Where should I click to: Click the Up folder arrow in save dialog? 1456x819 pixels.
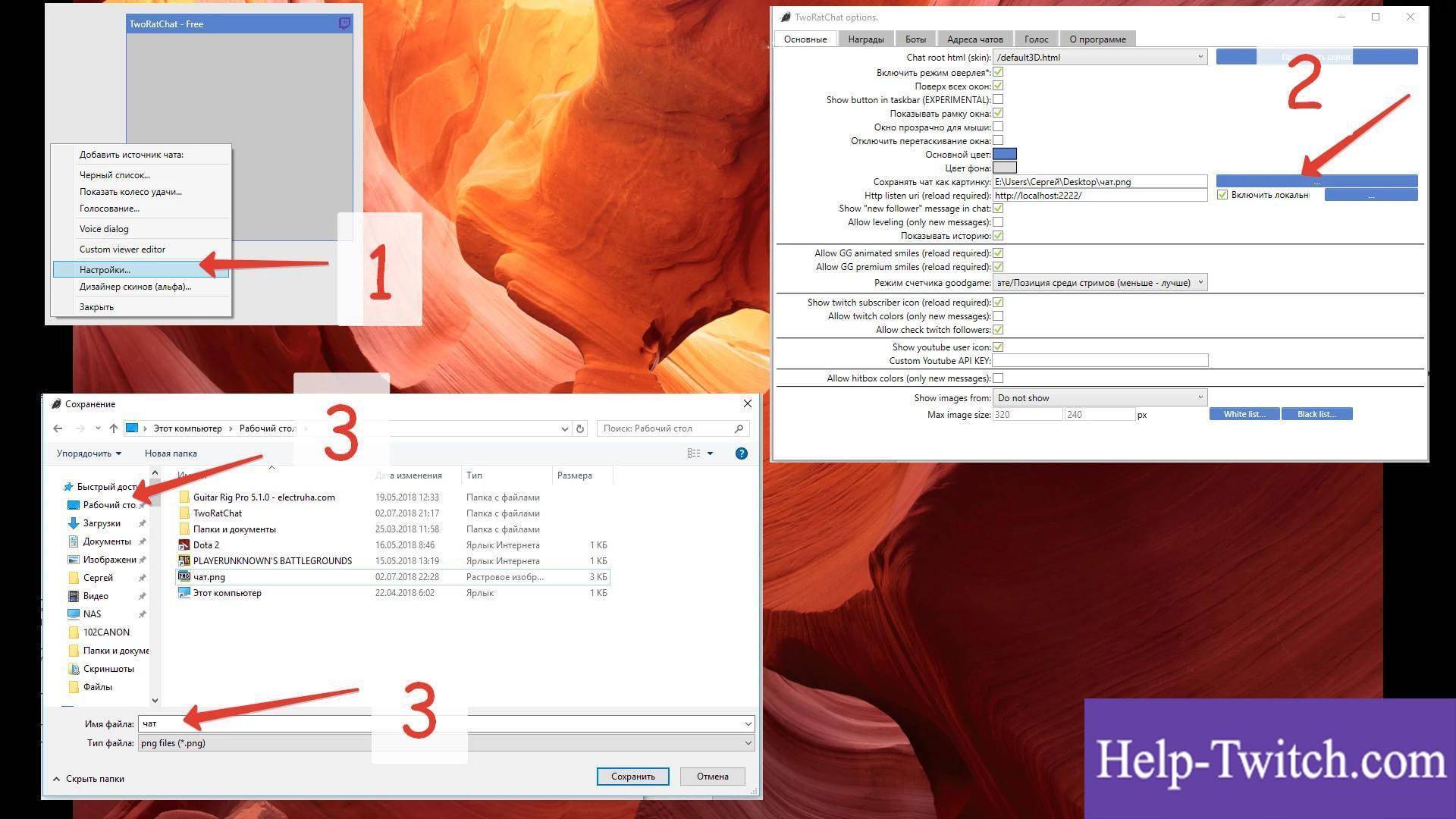pyautogui.click(x=114, y=428)
